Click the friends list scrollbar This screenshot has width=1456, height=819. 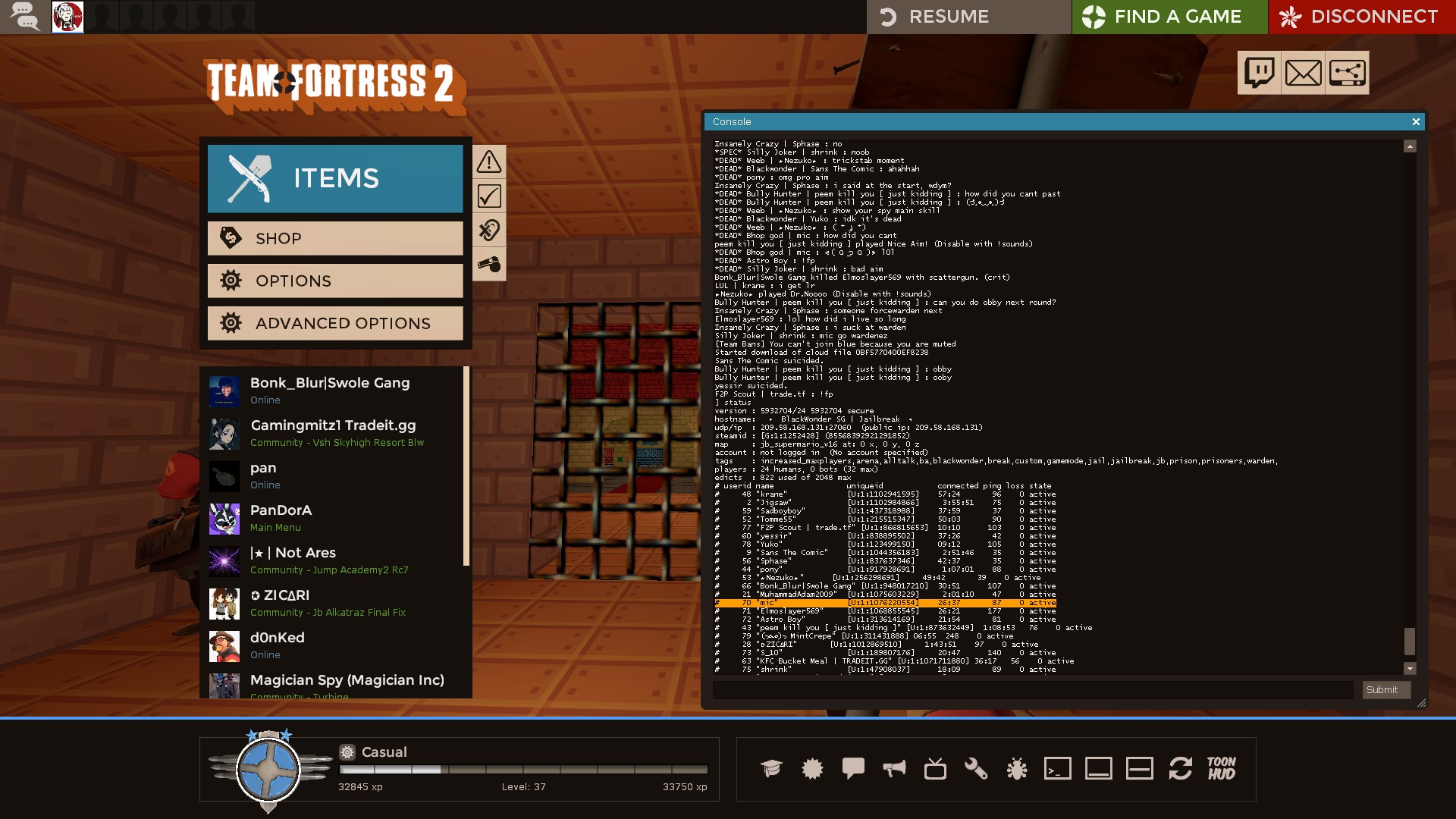tap(466, 466)
